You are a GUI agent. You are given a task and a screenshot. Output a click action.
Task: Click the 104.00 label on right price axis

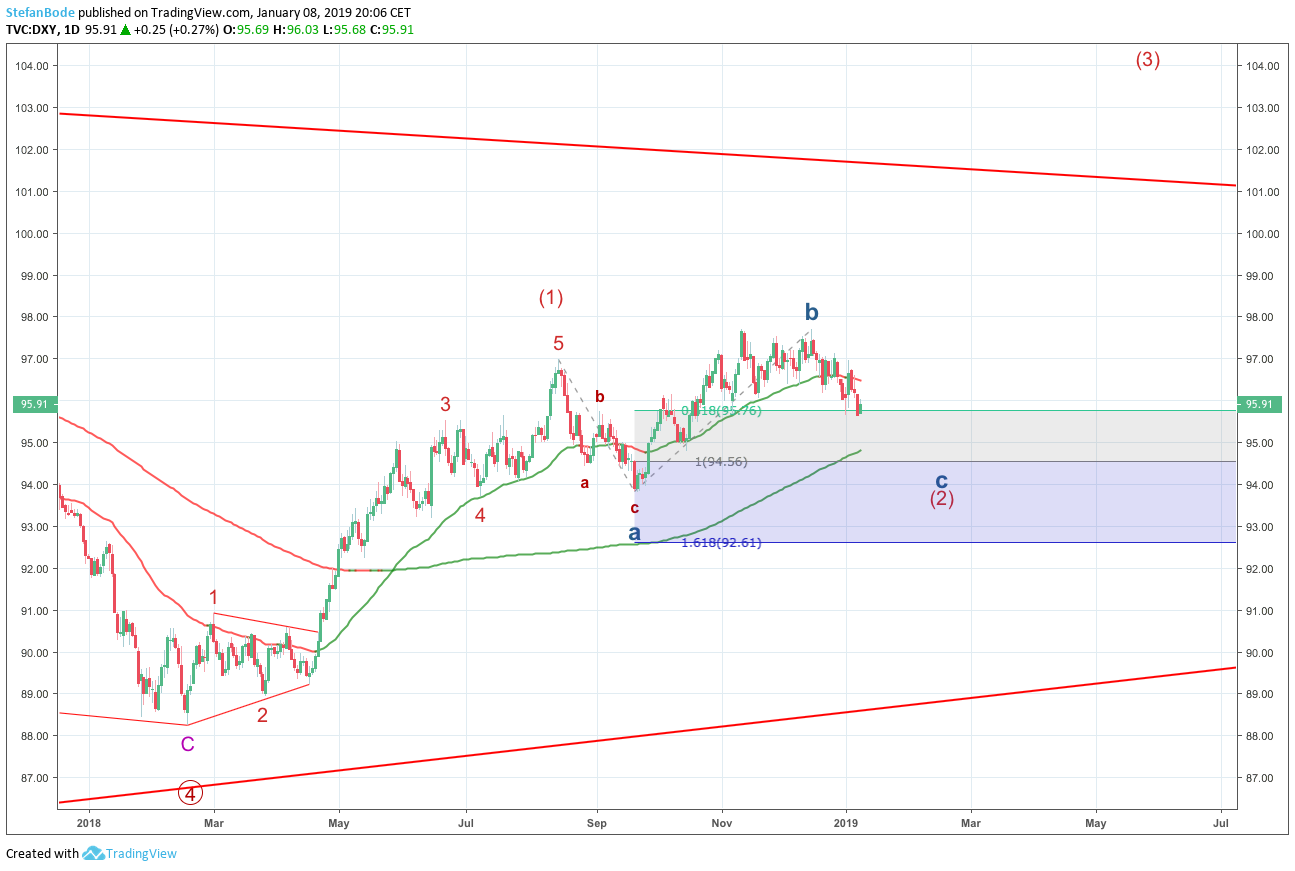1262,66
